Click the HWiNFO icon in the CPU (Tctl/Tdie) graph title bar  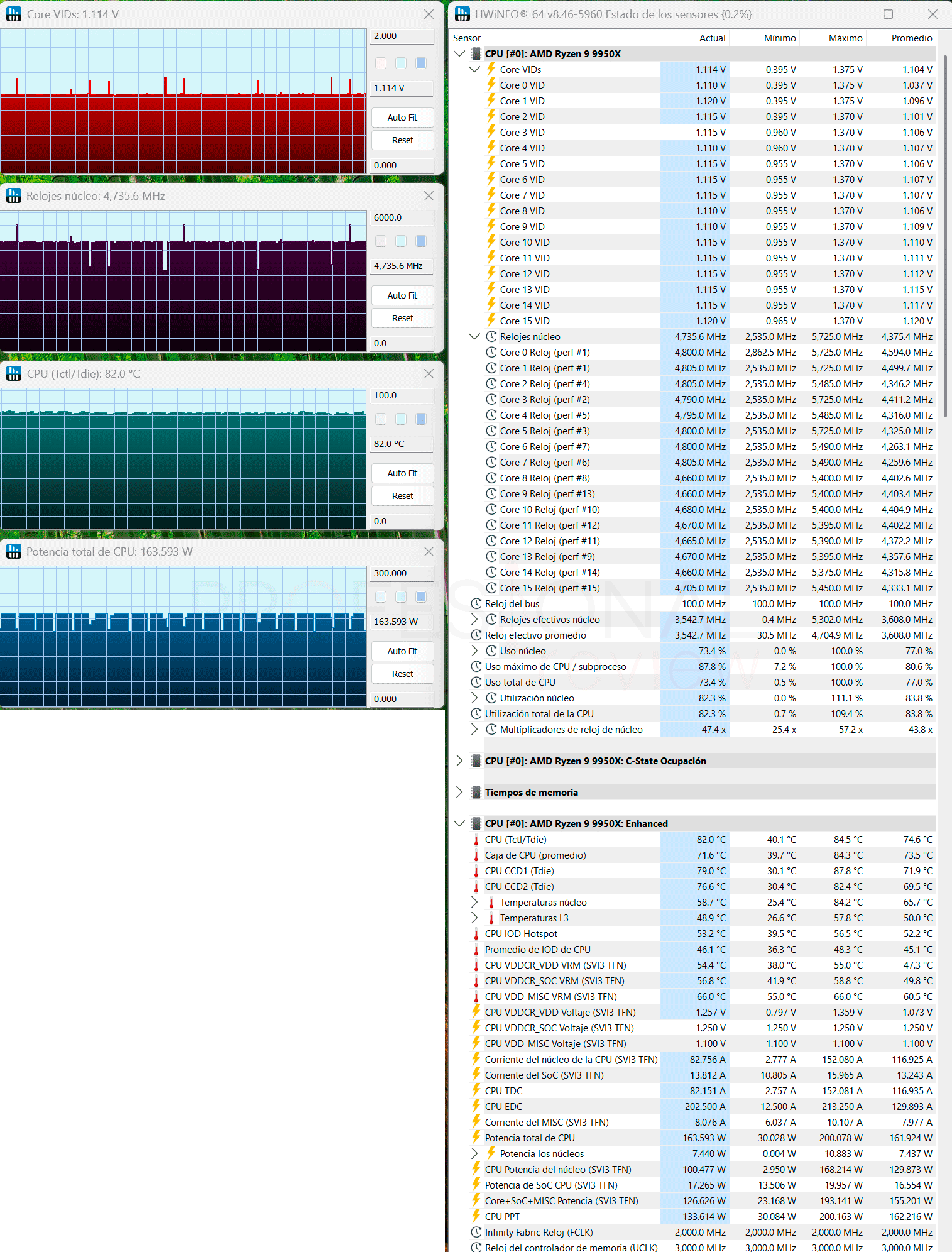click(13, 374)
